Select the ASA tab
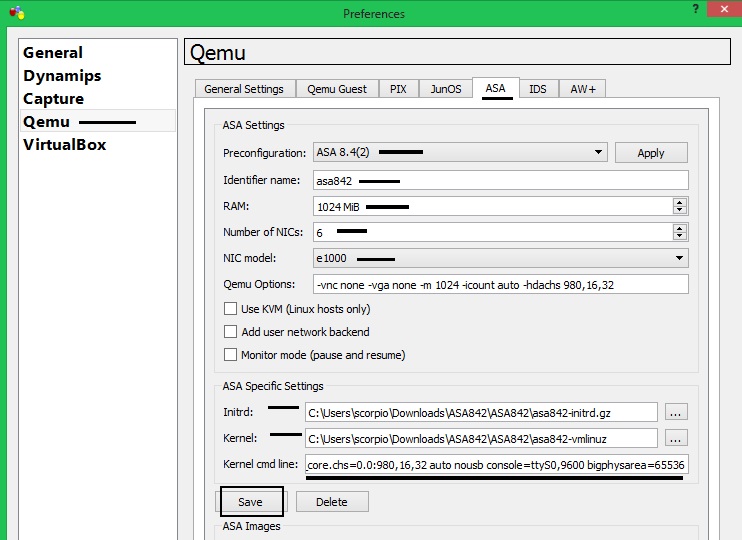The width and height of the screenshot is (742, 540). tap(495, 88)
